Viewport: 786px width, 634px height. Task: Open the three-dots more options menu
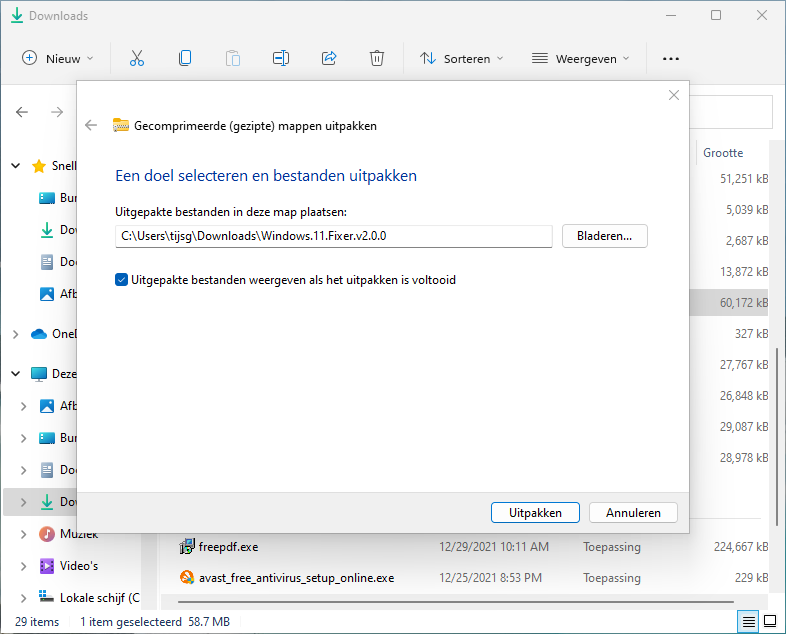(671, 59)
